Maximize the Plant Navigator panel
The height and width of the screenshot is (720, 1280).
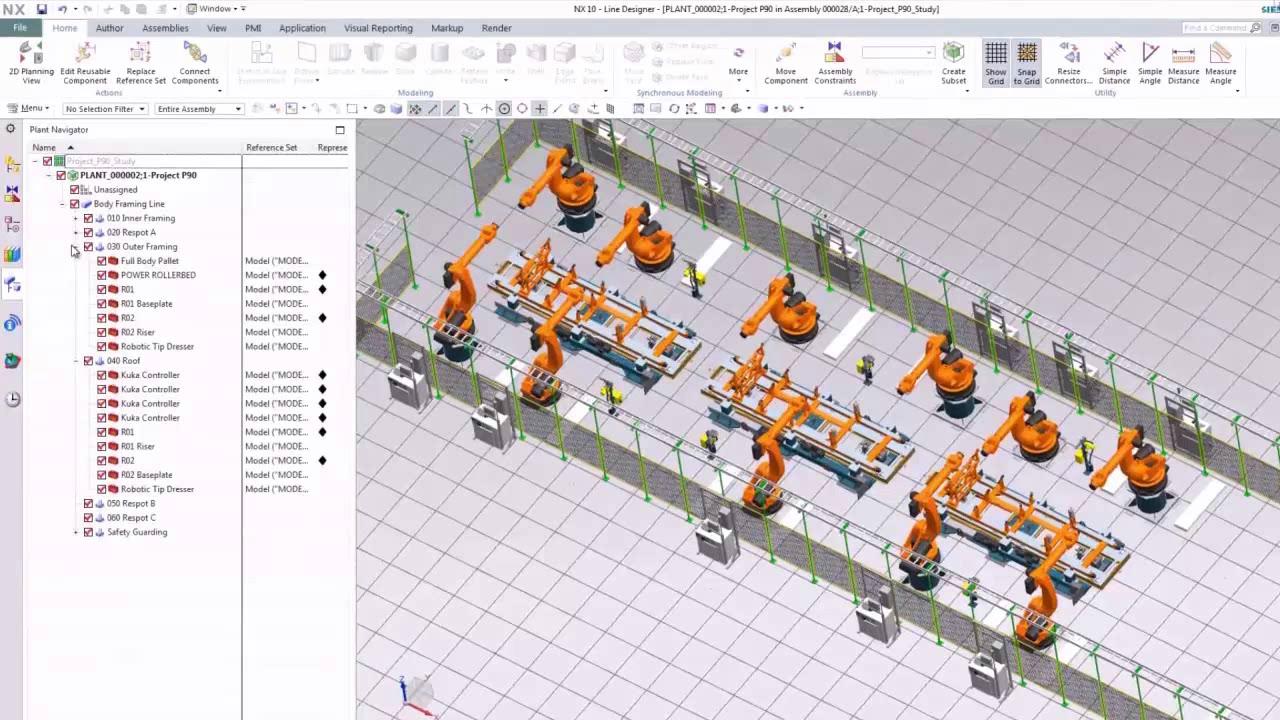pos(340,130)
